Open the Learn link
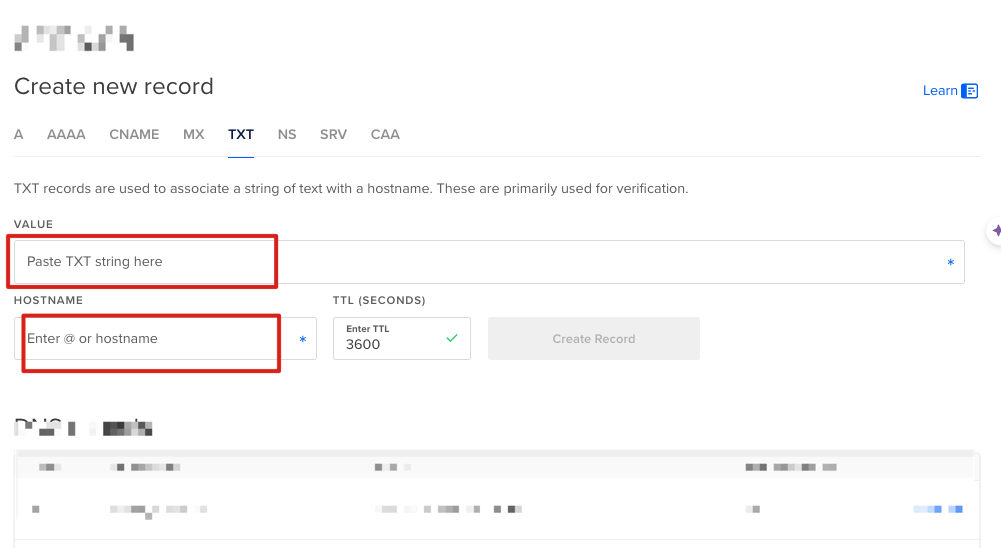 [x=939, y=91]
